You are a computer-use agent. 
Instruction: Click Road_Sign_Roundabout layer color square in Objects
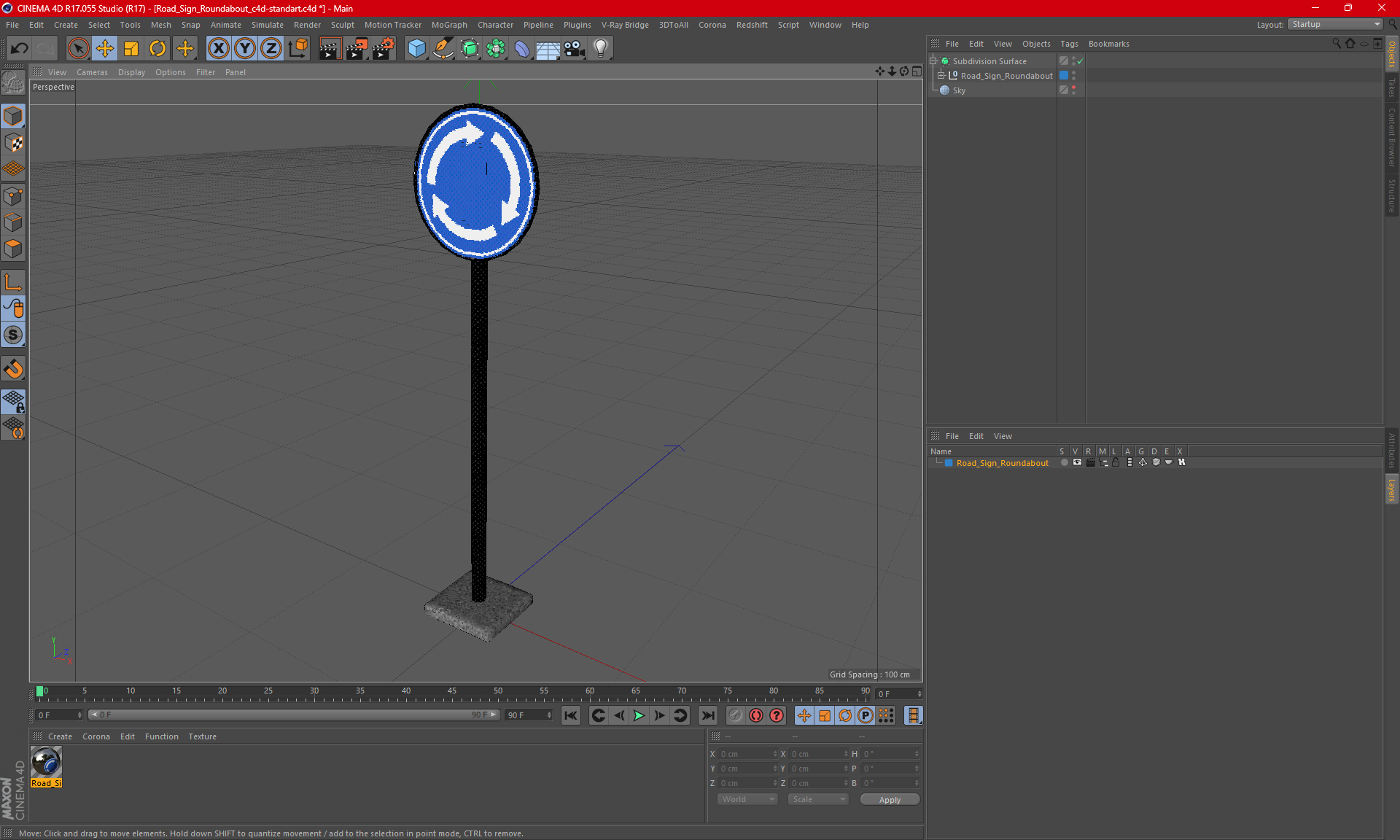pos(1064,76)
